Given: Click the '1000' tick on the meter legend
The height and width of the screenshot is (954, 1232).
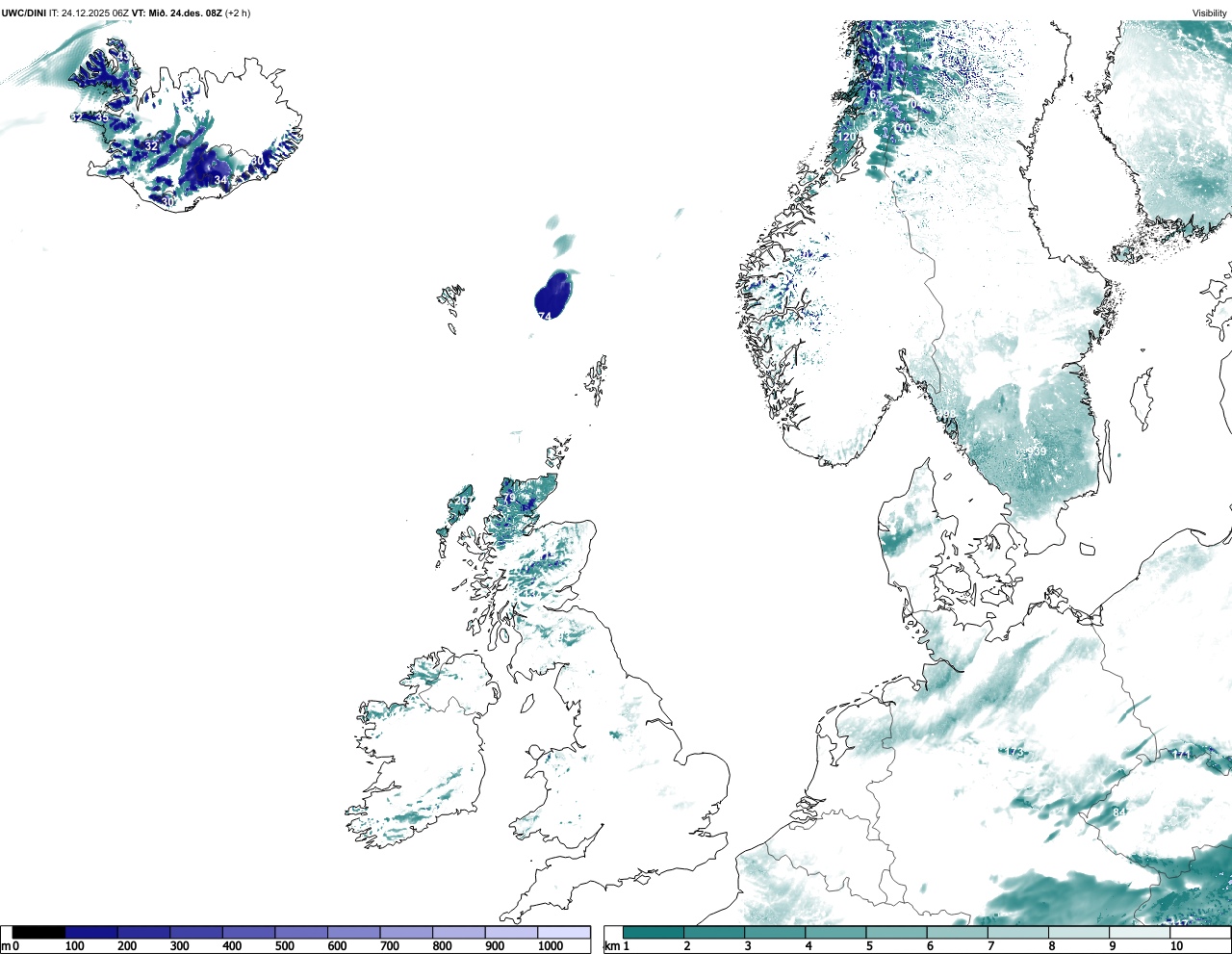Looking at the screenshot, I should coord(551,946).
